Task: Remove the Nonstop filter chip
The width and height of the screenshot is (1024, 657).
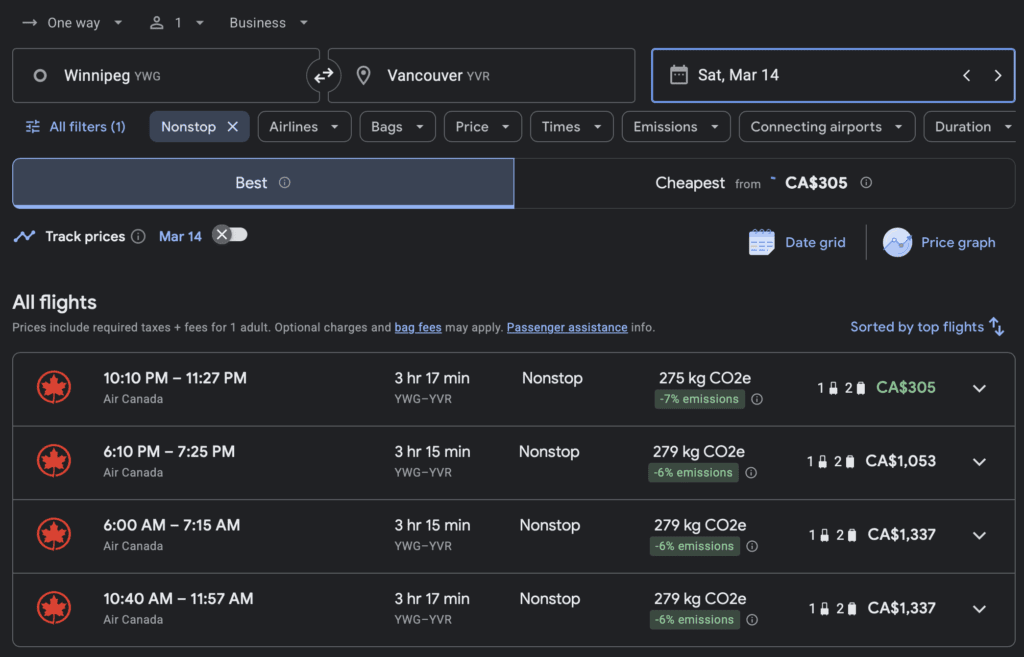Action: pyautogui.click(x=232, y=127)
